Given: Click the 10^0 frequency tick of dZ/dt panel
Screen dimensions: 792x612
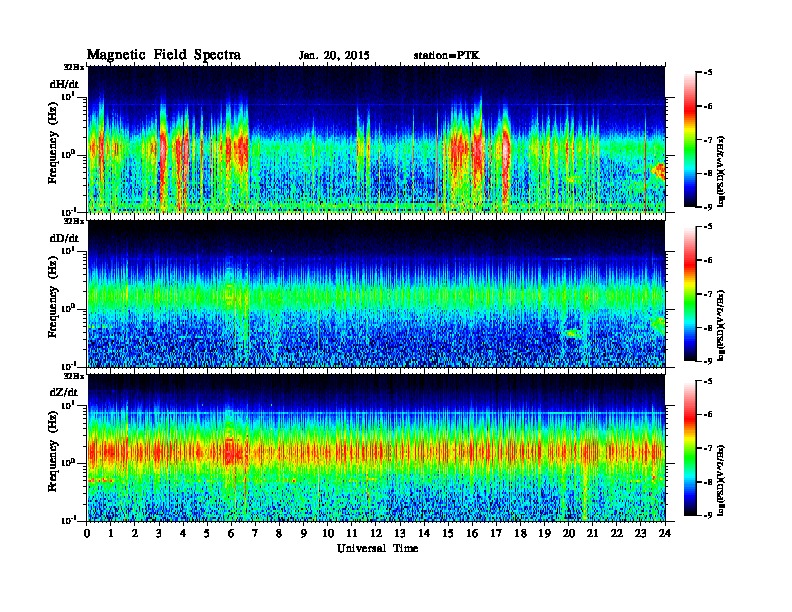Looking at the screenshot, I should (68, 463).
